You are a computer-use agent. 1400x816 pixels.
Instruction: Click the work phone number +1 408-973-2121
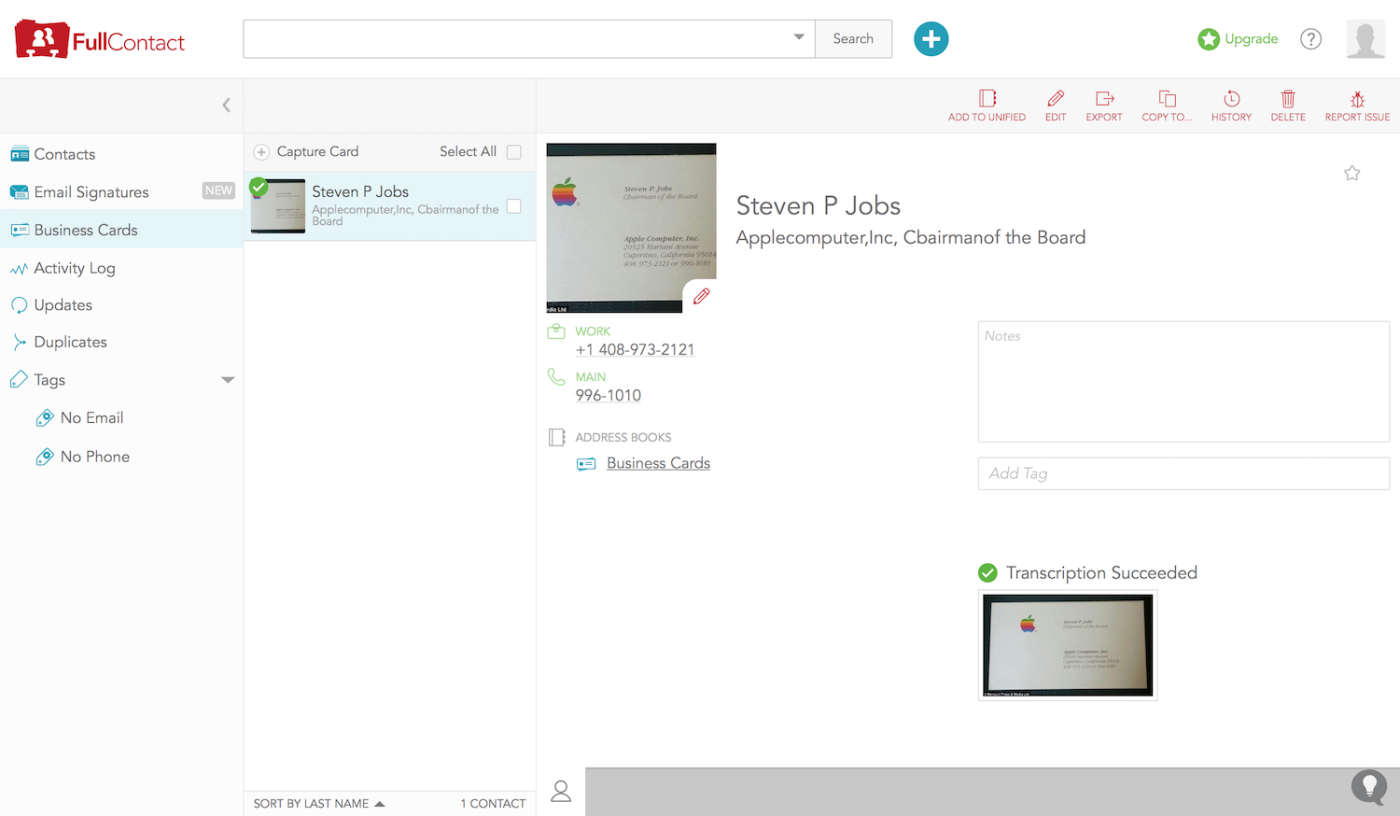click(x=635, y=350)
